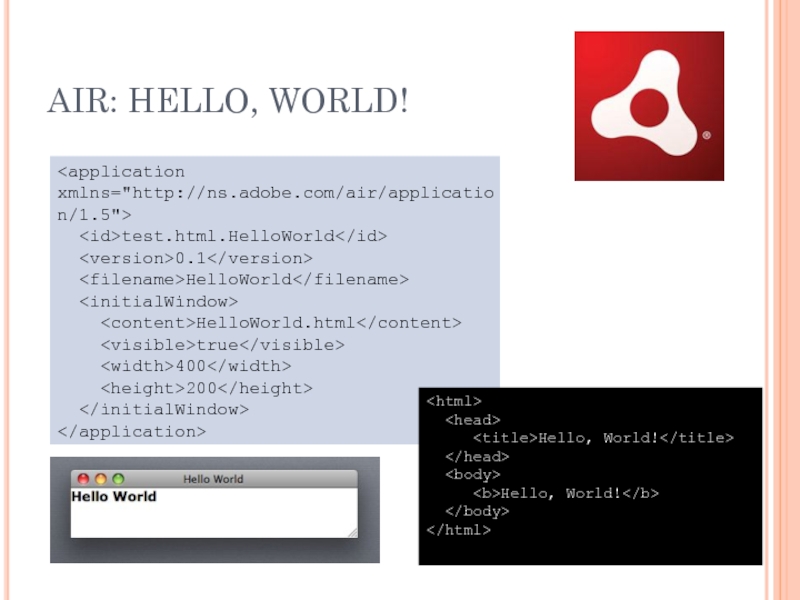Click the '</html>' closing tag

coord(459,530)
